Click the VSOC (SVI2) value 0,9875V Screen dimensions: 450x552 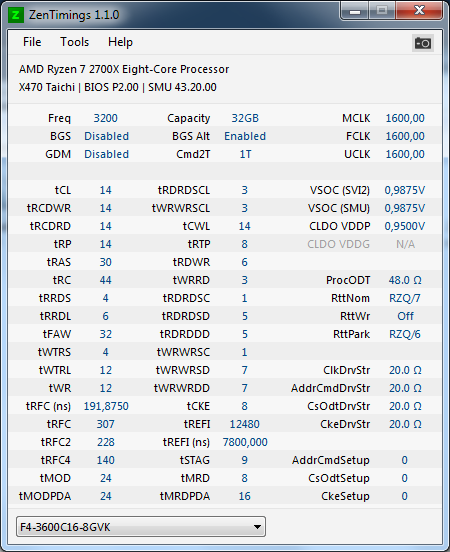(x=405, y=190)
